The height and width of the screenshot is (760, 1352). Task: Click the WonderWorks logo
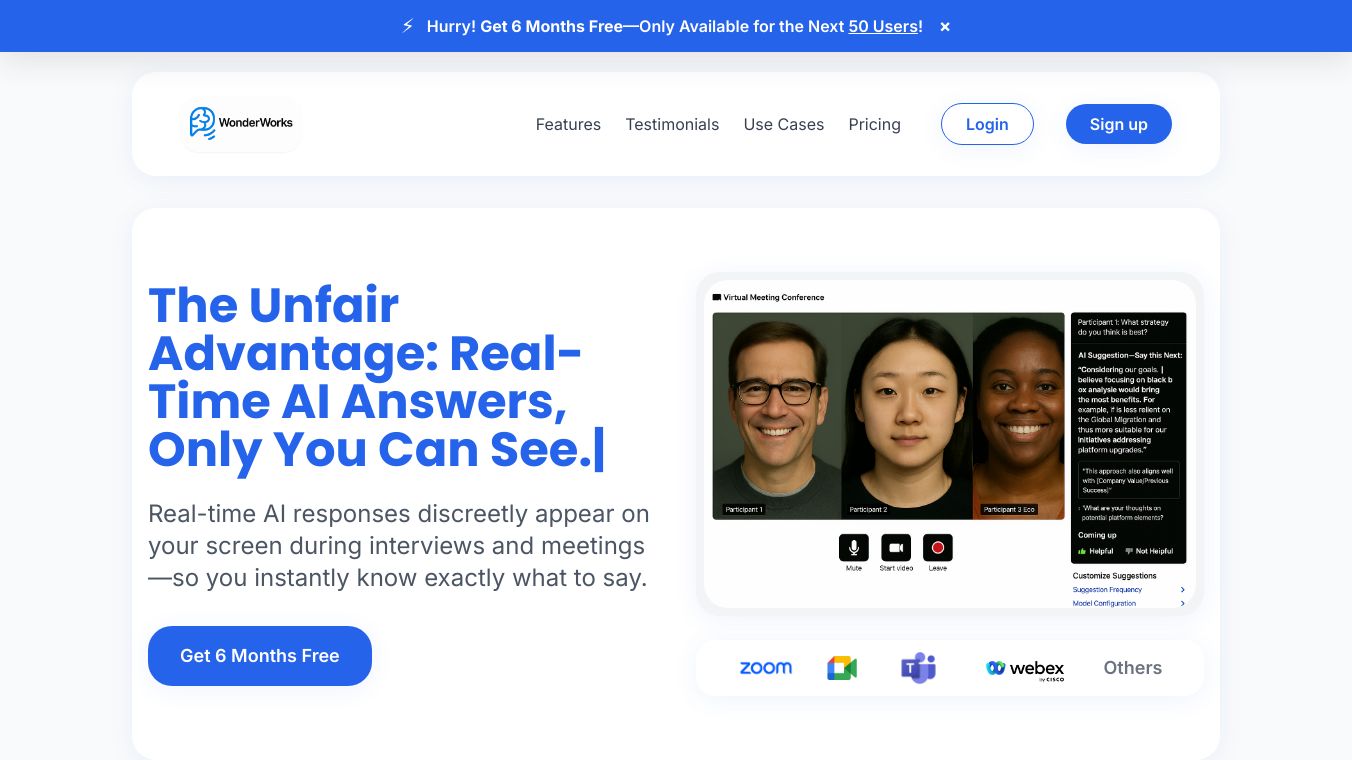click(241, 123)
